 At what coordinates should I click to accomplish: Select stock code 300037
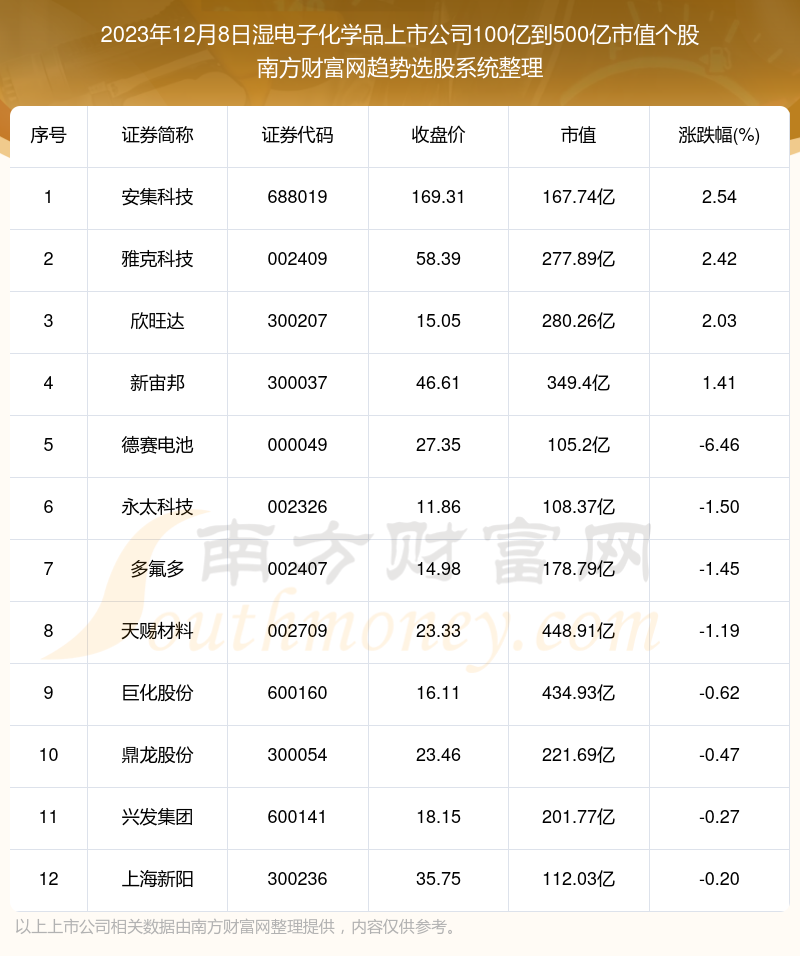298,383
